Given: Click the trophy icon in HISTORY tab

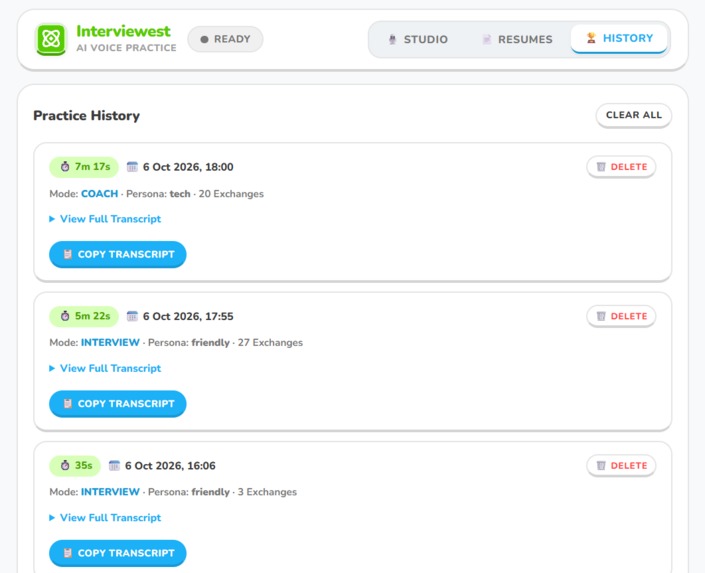Looking at the screenshot, I should pyautogui.click(x=591, y=38).
